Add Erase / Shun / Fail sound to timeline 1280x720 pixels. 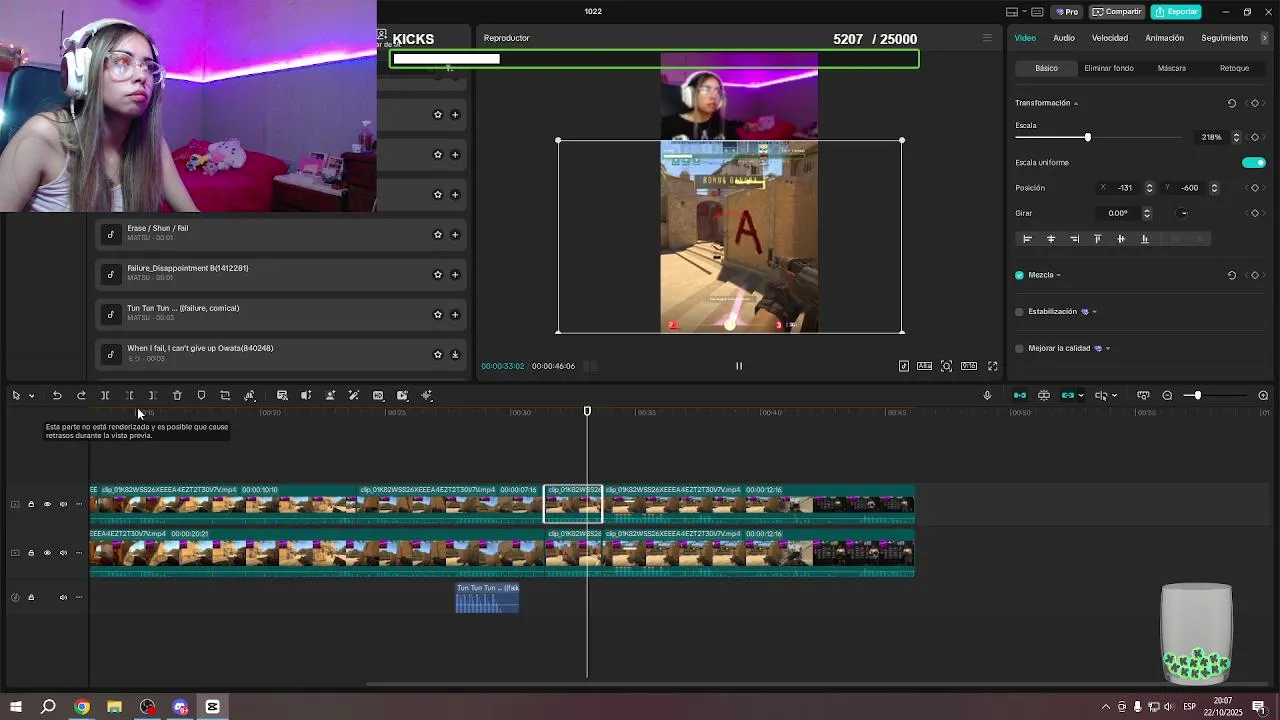tap(455, 235)
